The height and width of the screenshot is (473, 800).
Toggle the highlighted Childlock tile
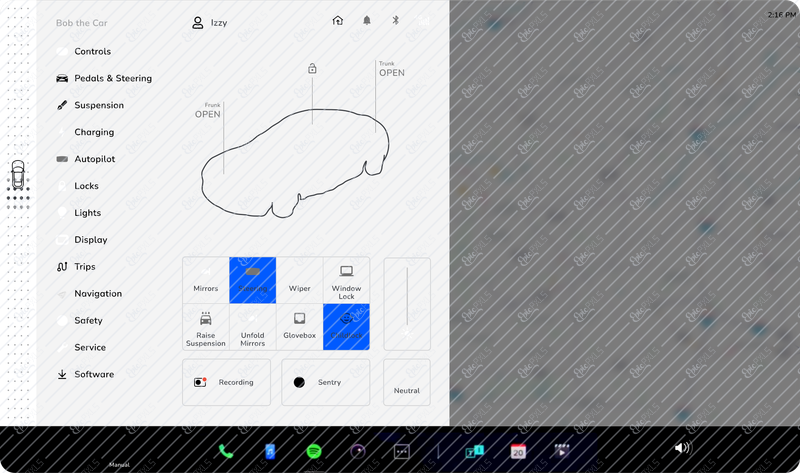(346, 327)
